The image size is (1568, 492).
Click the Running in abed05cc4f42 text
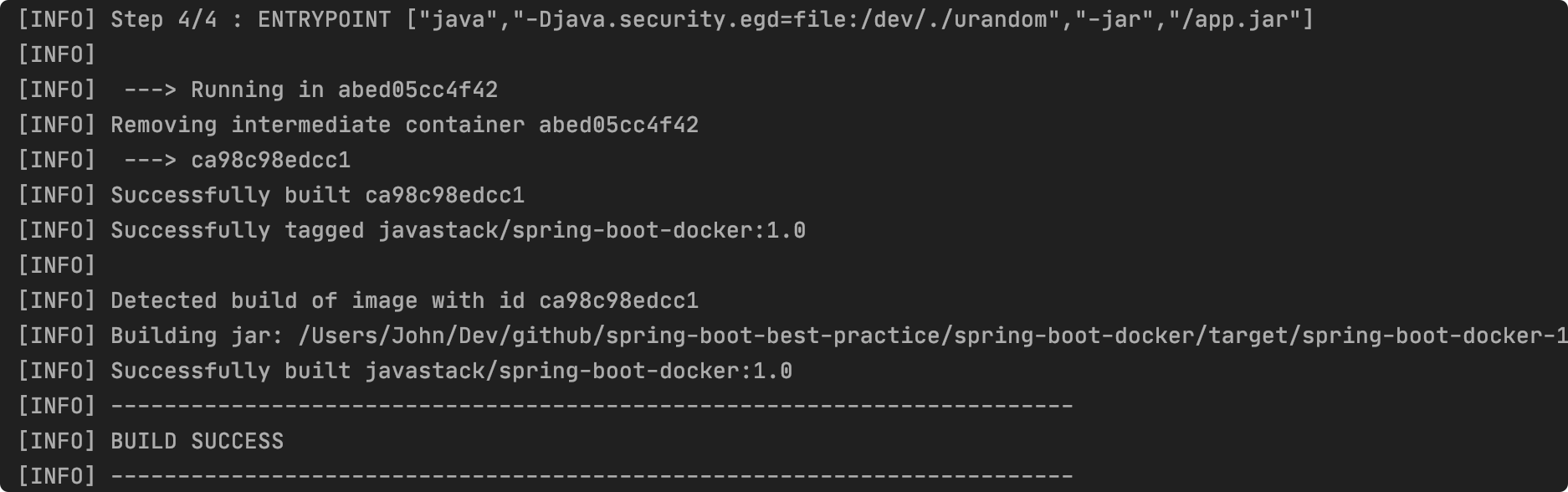pyautogui.click(x=344, y=90)
